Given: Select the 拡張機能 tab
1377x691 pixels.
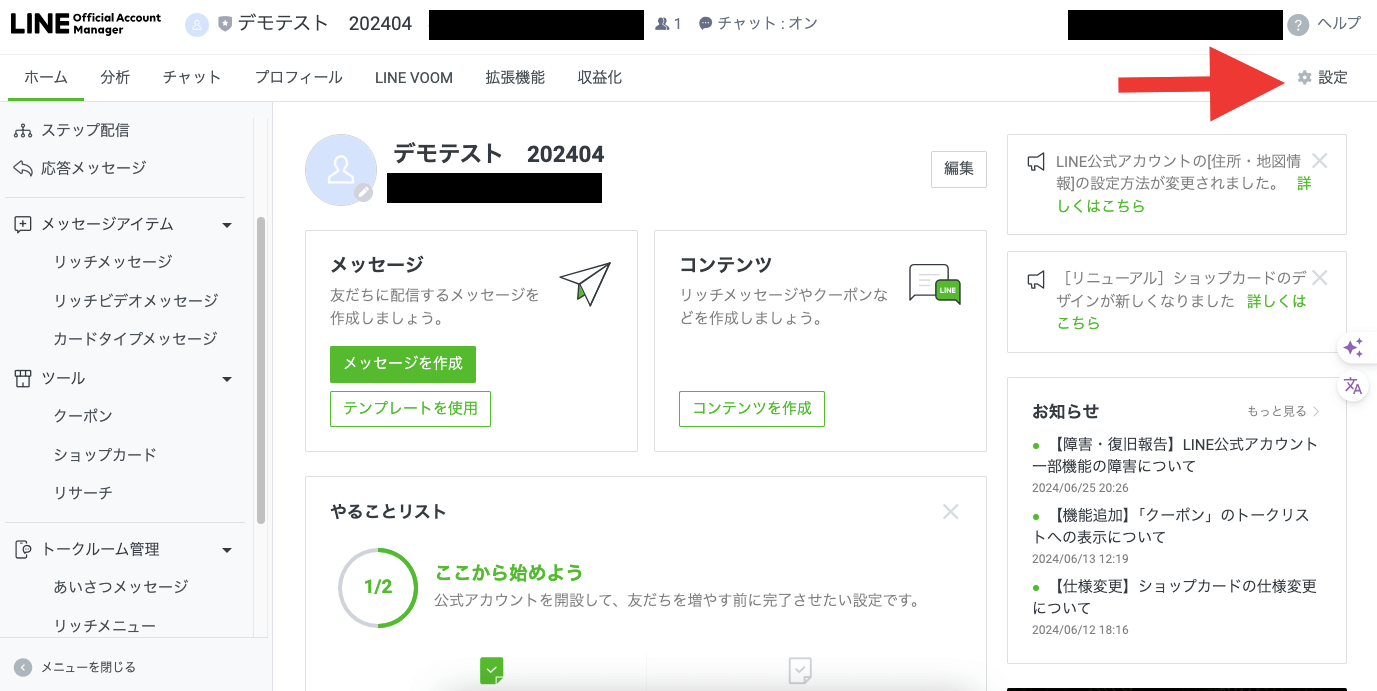Looking at the screenshot, I should tap(515, 78).
